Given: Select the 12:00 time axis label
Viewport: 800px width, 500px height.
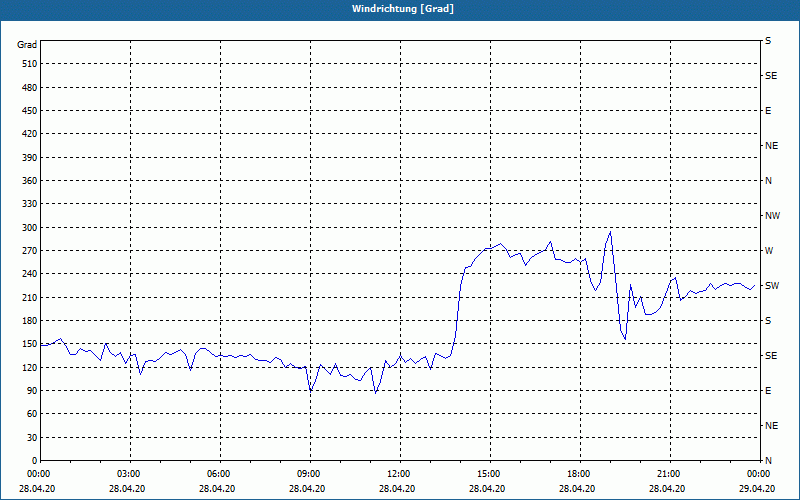Looking at the screenshot, I should (399, 473).
